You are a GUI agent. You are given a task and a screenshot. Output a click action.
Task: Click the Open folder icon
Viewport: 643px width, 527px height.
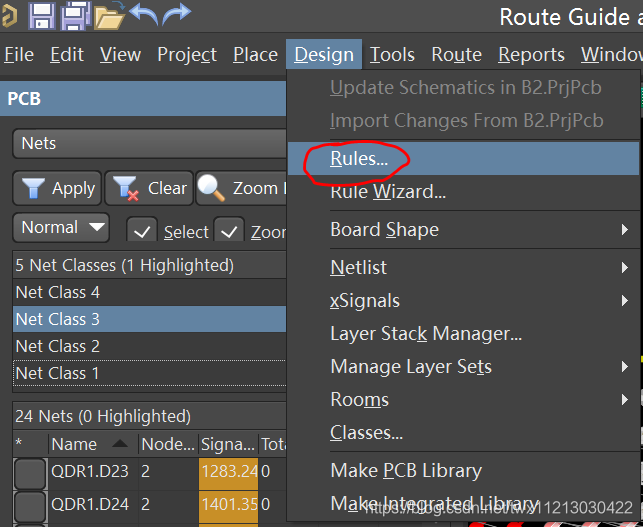(x=109, y=16)
